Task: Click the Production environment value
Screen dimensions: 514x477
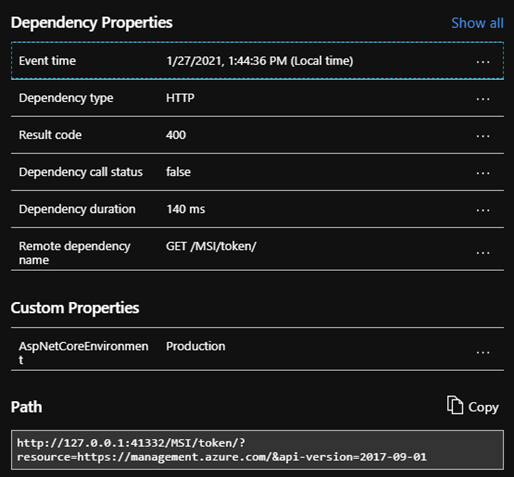Action: [x=196, y=346]
